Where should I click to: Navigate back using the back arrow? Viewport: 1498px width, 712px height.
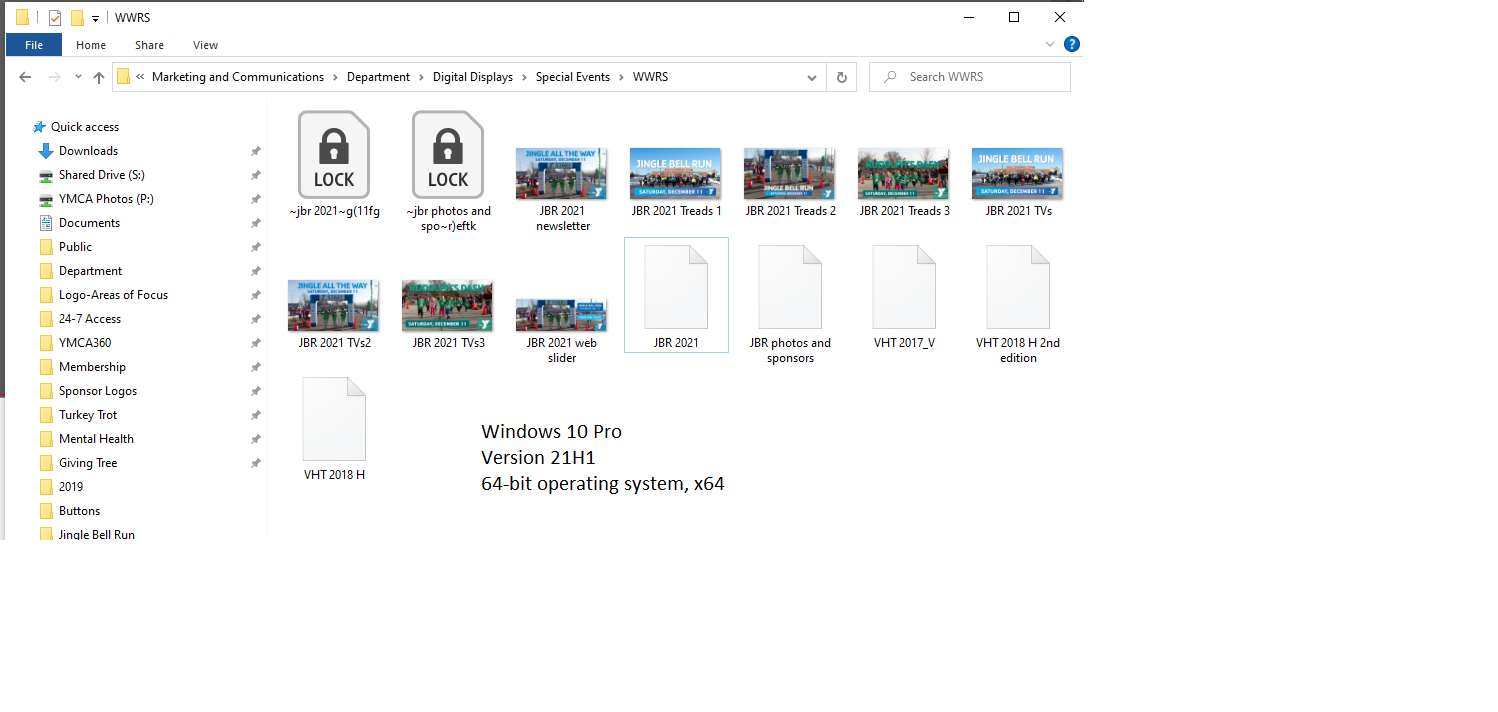tap(25, 76)
